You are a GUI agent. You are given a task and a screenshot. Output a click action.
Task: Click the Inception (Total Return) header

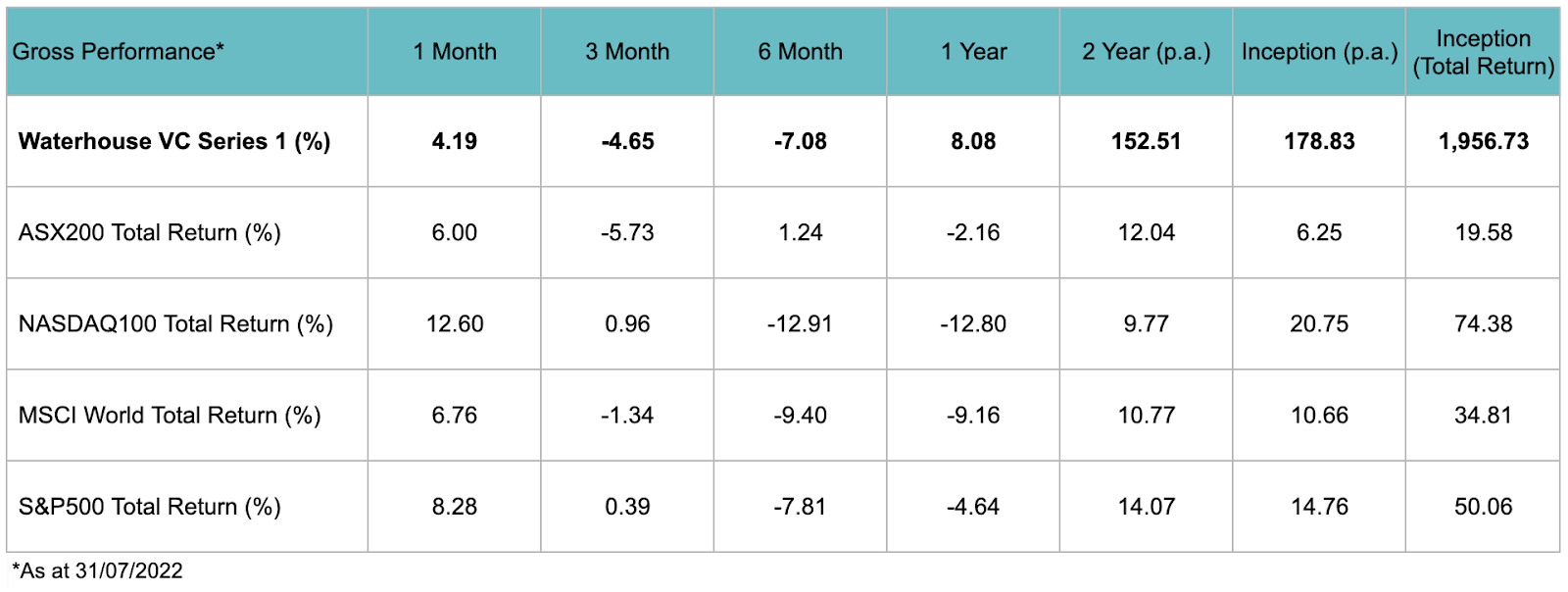click(x=1483, y=52)
